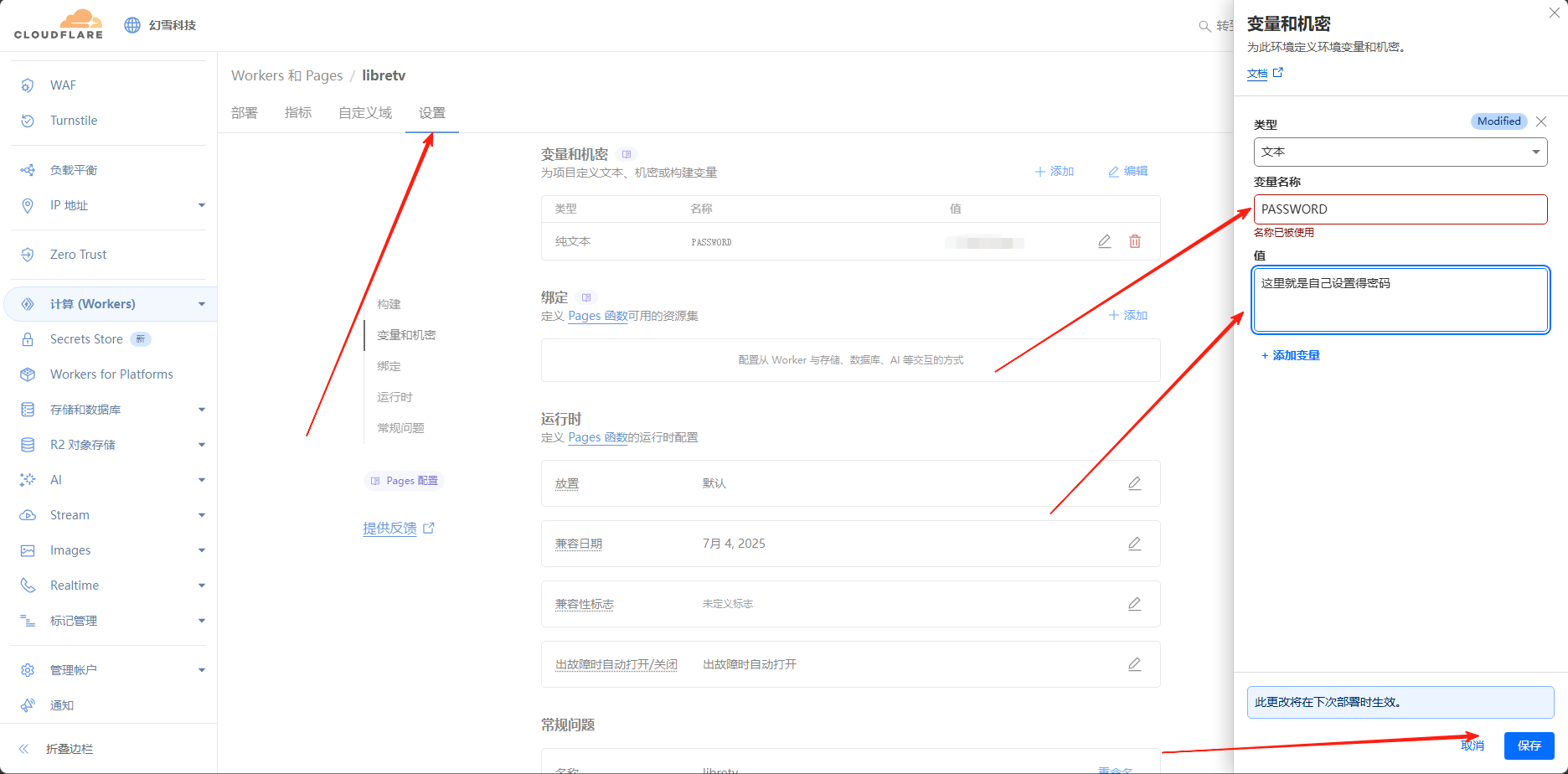Click the R2 对象存储 icon in sidebar
Screen dimensions: 1568x774
tap(28, 445)
